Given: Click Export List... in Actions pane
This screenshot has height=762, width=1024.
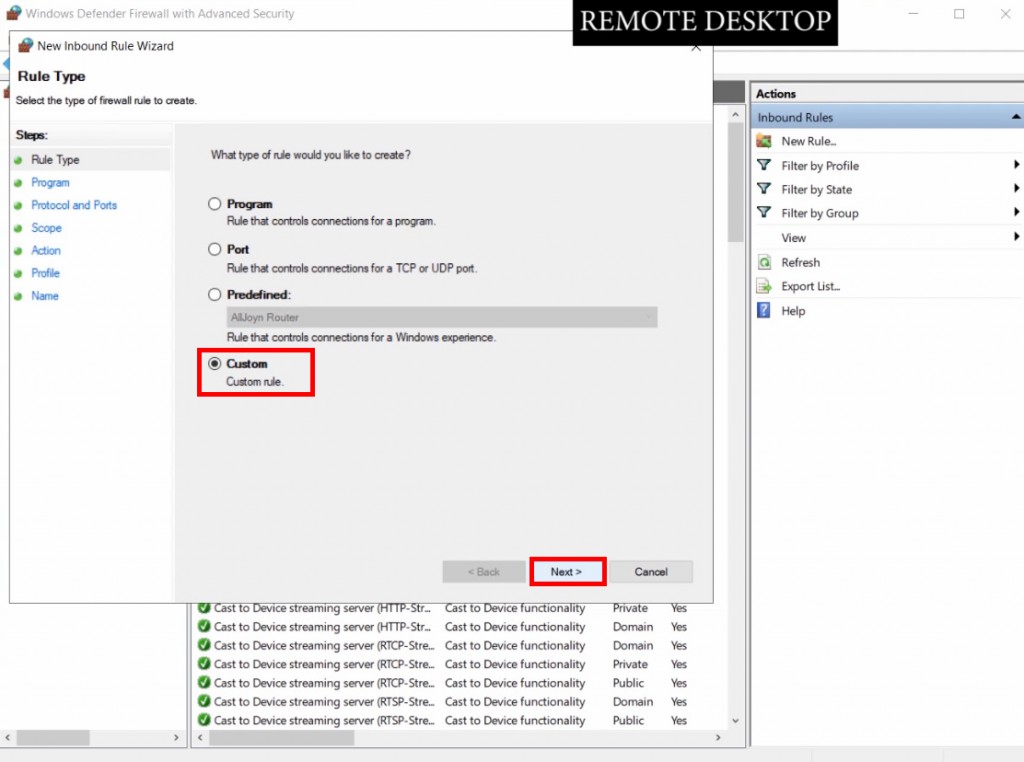Looking at the screenshot, I should tap(810, 286).
